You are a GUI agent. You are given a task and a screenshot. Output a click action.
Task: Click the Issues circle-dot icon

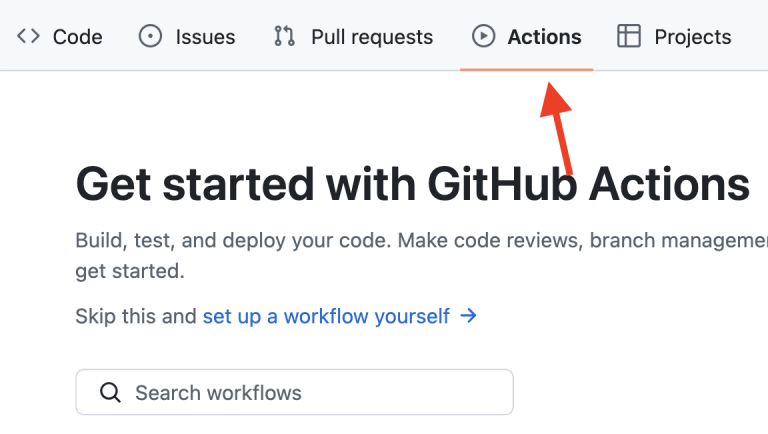(x=150, y=37)
